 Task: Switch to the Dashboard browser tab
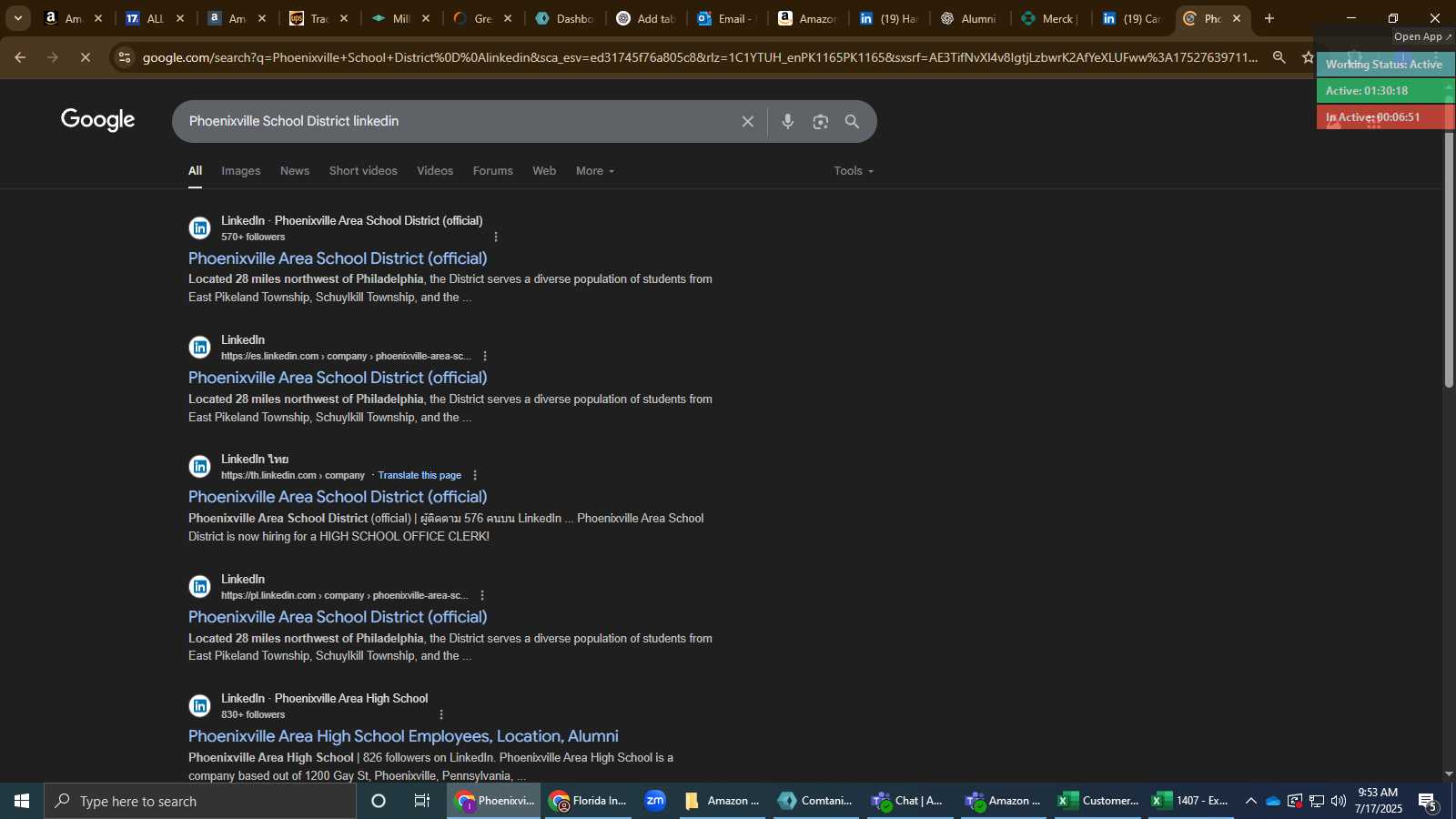click(564, 18)
